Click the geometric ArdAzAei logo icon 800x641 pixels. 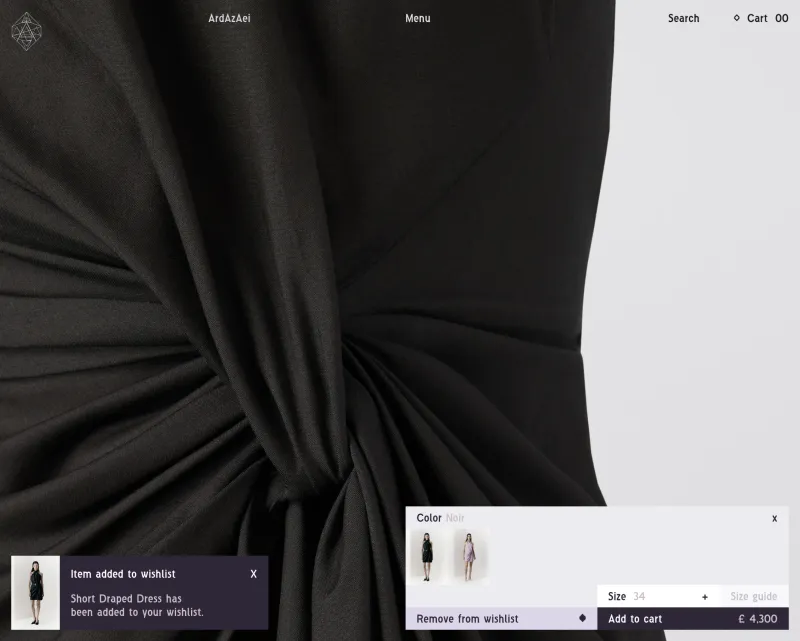pos(27,32)
